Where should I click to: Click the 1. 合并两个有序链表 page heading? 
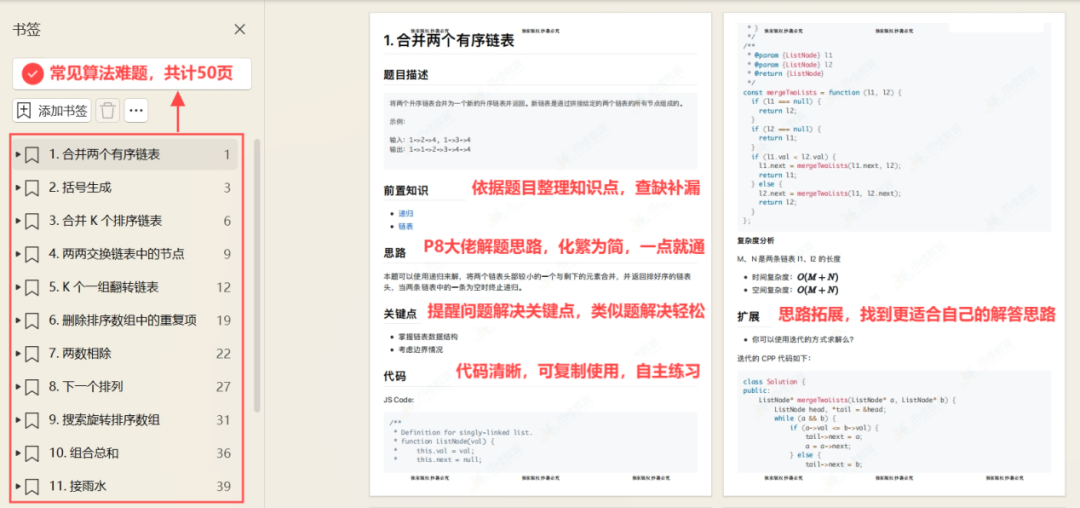pyautogui.click(x=449, y=41)
